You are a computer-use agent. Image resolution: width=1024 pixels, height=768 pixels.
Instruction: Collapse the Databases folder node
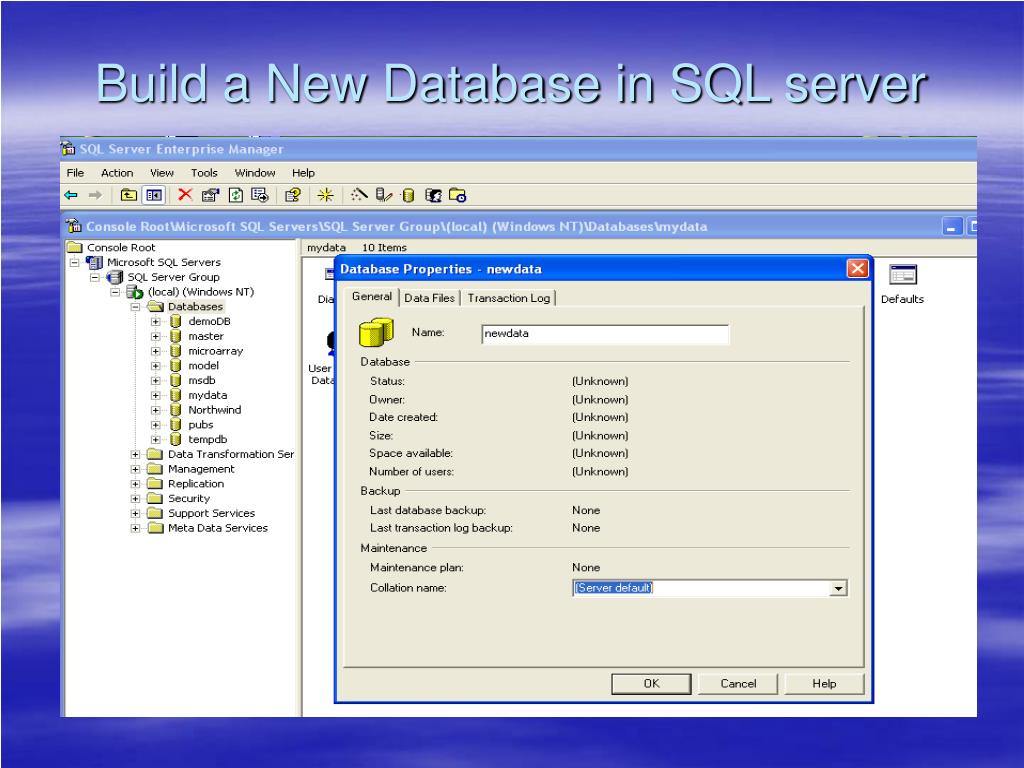click(135, 307)
